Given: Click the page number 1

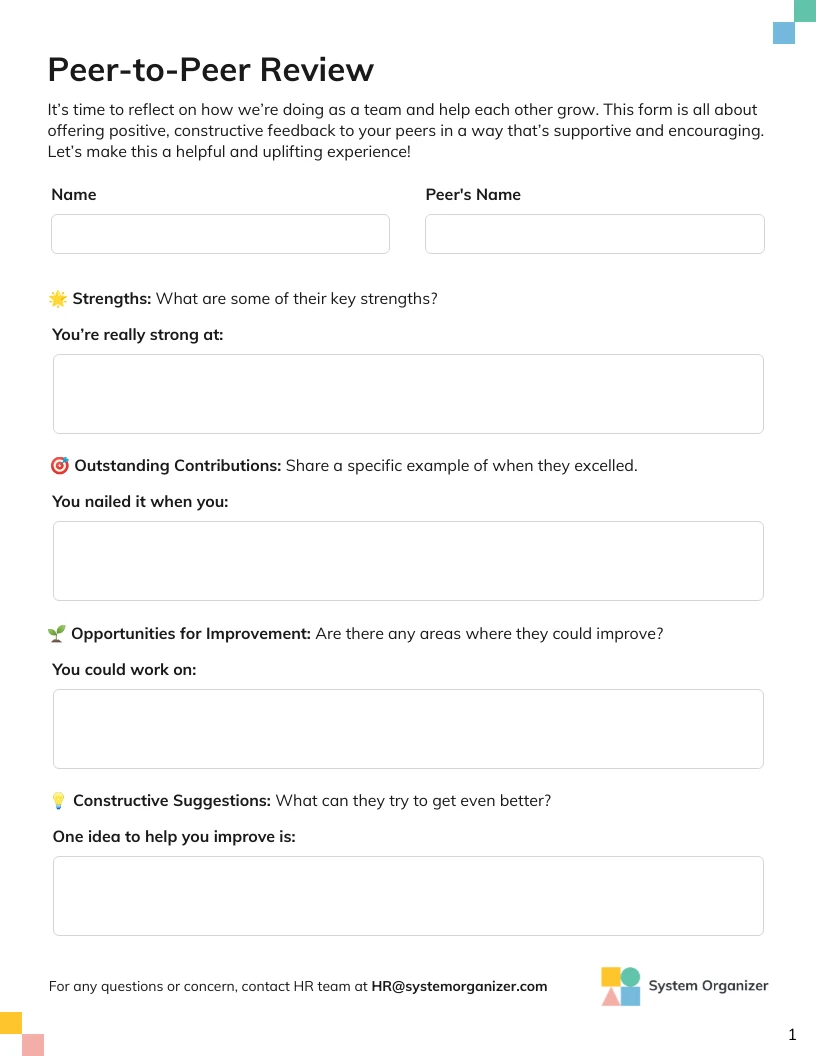Looking at the screenshot, I should pos(792,1035).
